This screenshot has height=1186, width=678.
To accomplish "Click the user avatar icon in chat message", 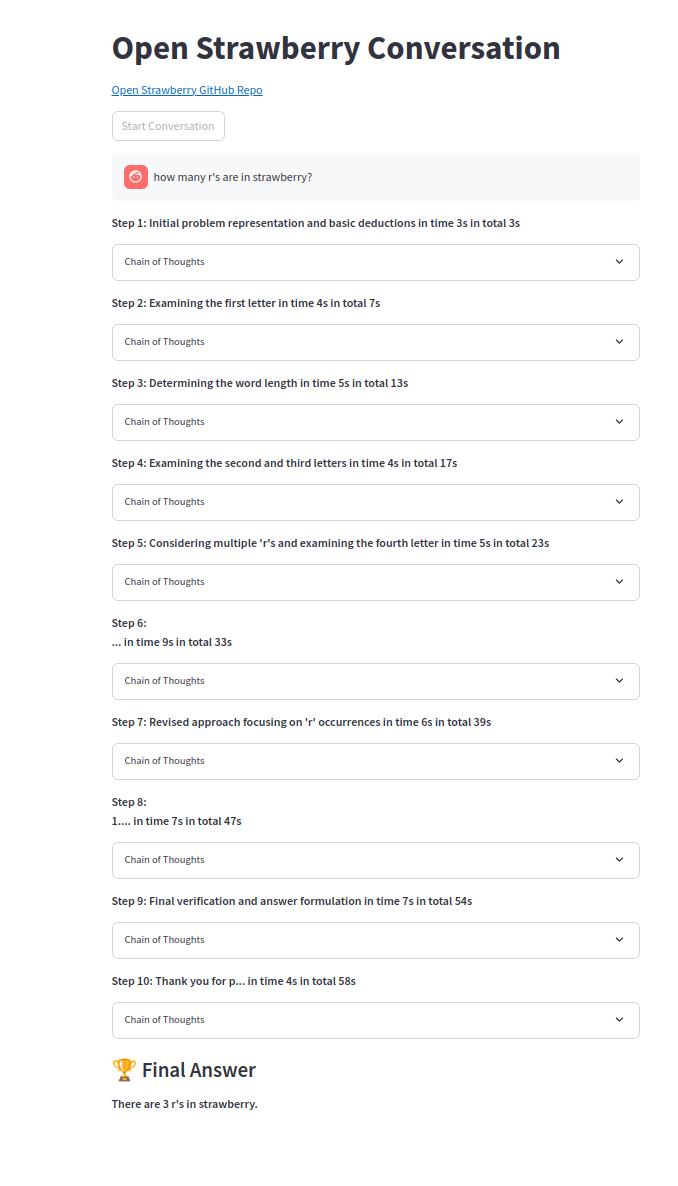I will click(x=136, y=177).
